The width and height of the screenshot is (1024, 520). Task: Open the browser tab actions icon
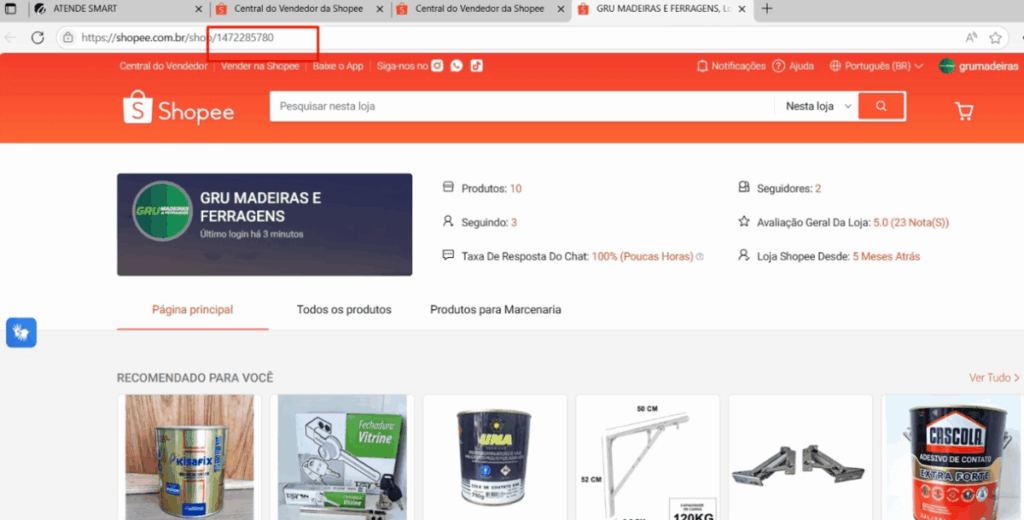10,9
